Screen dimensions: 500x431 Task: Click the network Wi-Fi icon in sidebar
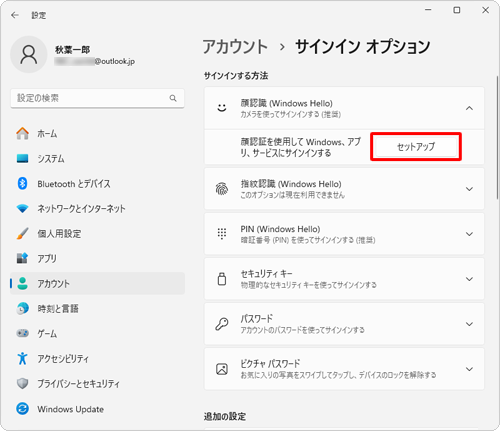(x=22, y=209)
